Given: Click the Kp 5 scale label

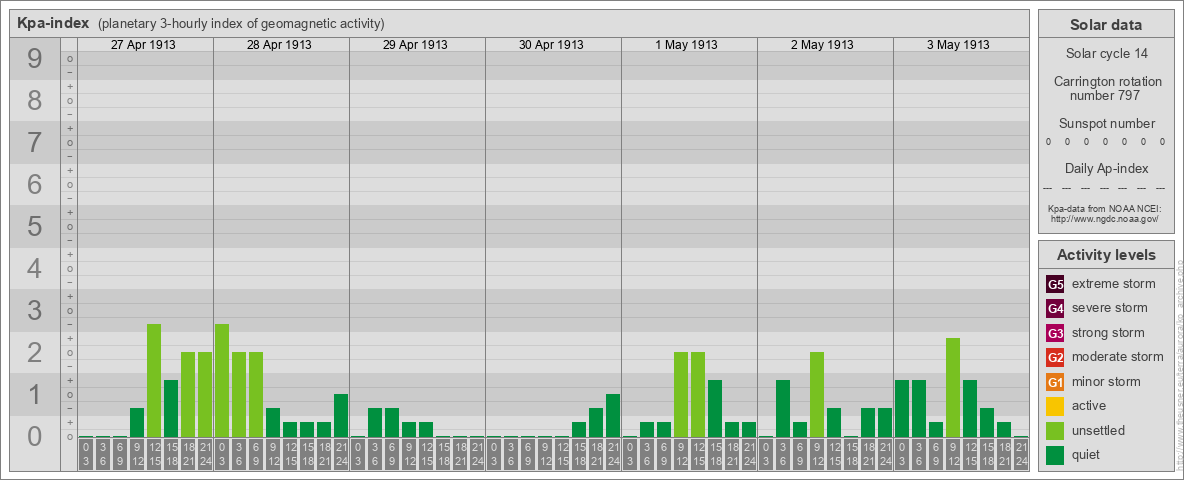Looking at the screenshot, I should point(35,226).
